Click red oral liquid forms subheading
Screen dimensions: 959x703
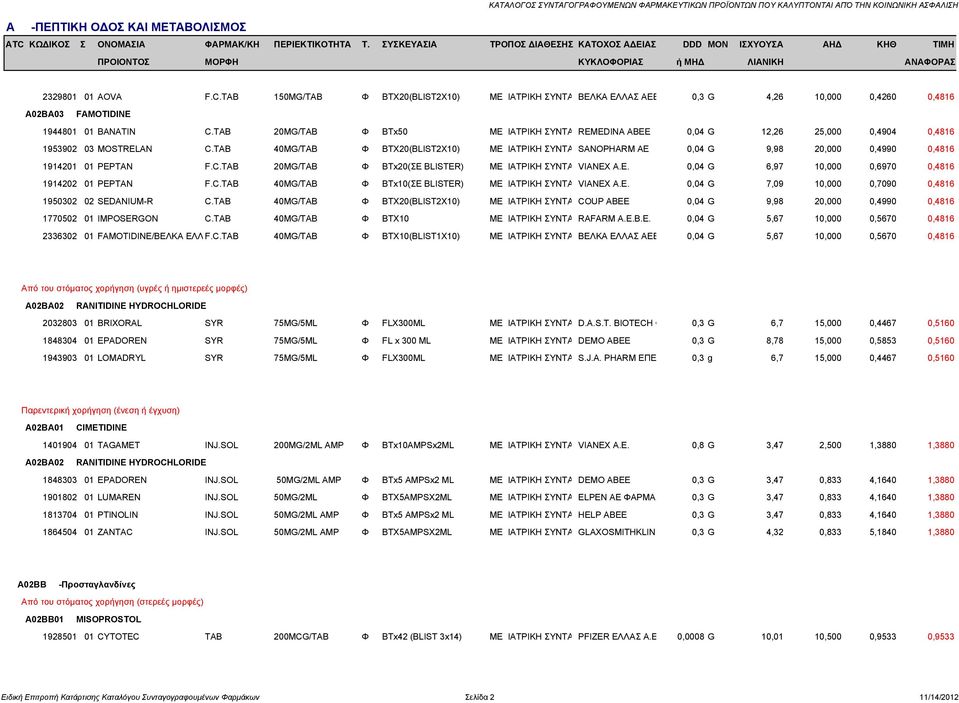pyautogui.click(x=134, y=288)
